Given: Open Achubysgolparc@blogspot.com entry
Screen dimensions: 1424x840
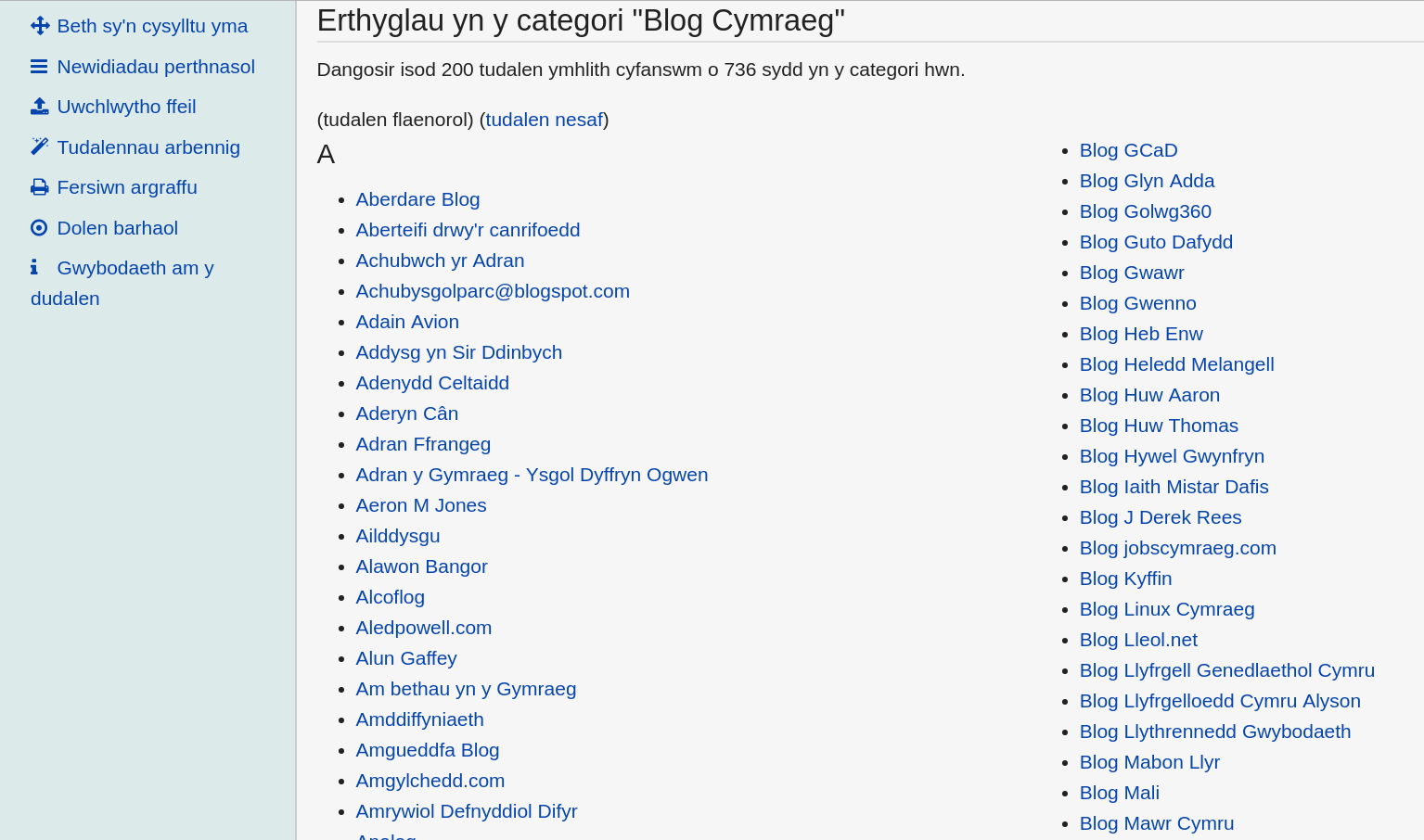Looking at the screenshot, I should pos(493,291).
